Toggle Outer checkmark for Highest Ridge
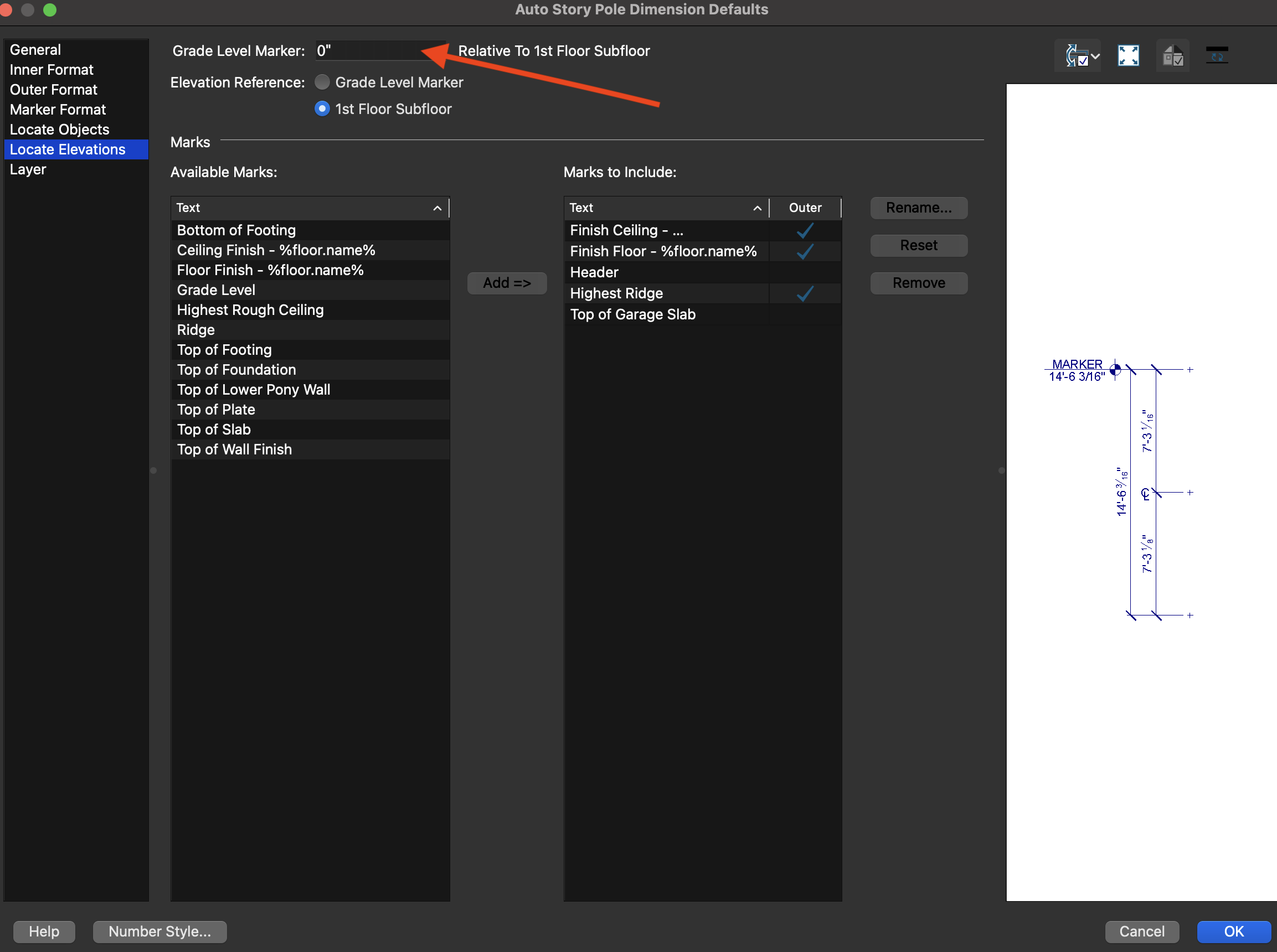The height and width of the screenshot is (952, 1277). 805,293
